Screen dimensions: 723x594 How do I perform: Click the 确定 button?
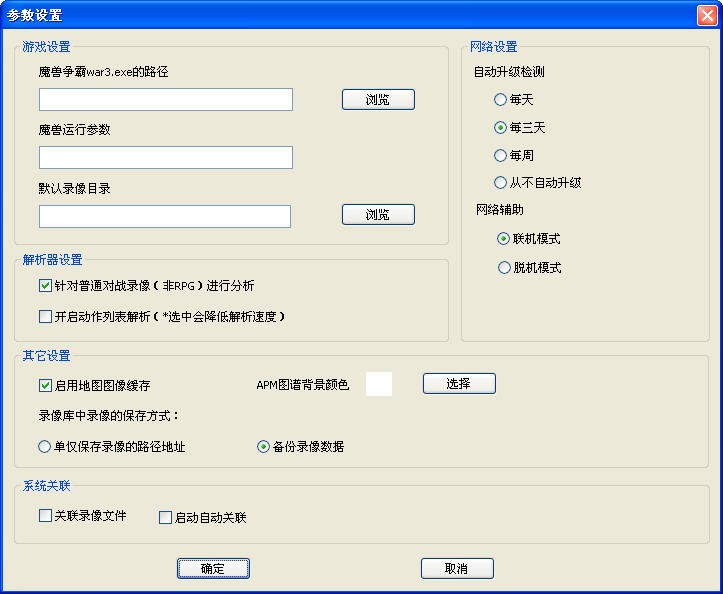[213, 569]
